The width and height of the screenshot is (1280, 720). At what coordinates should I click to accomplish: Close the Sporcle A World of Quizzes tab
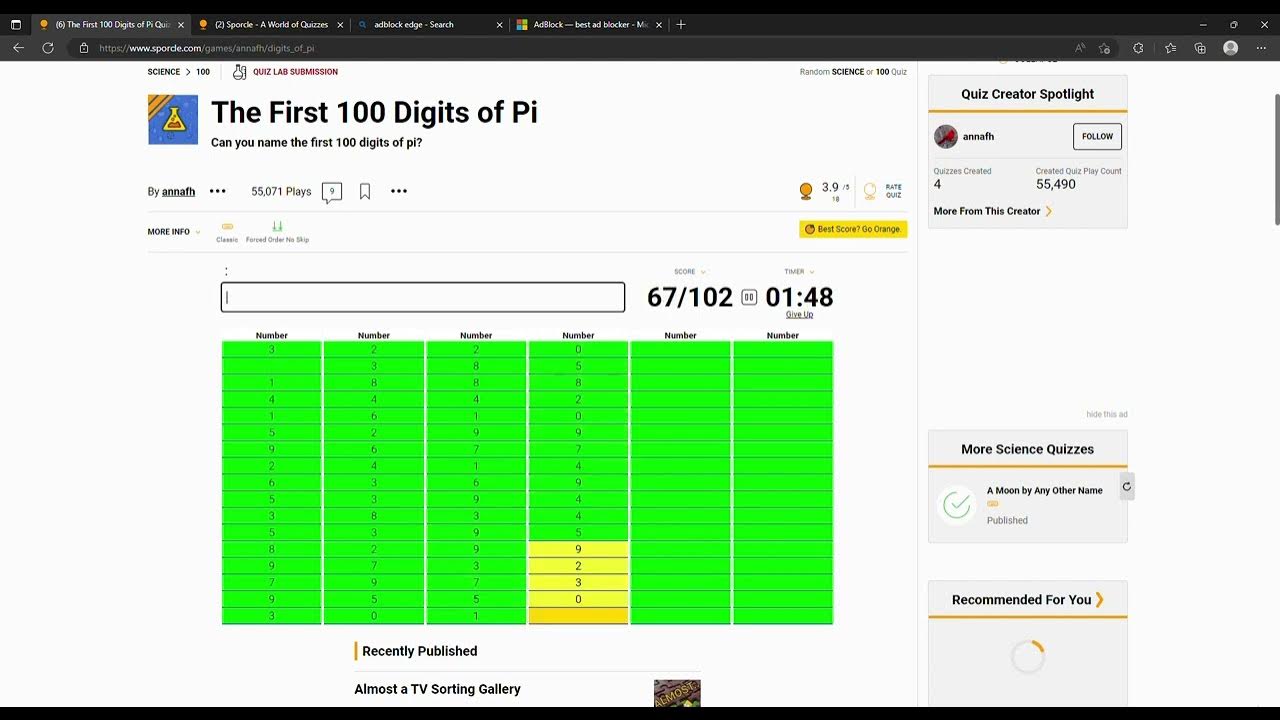click(x=340, y=25)
